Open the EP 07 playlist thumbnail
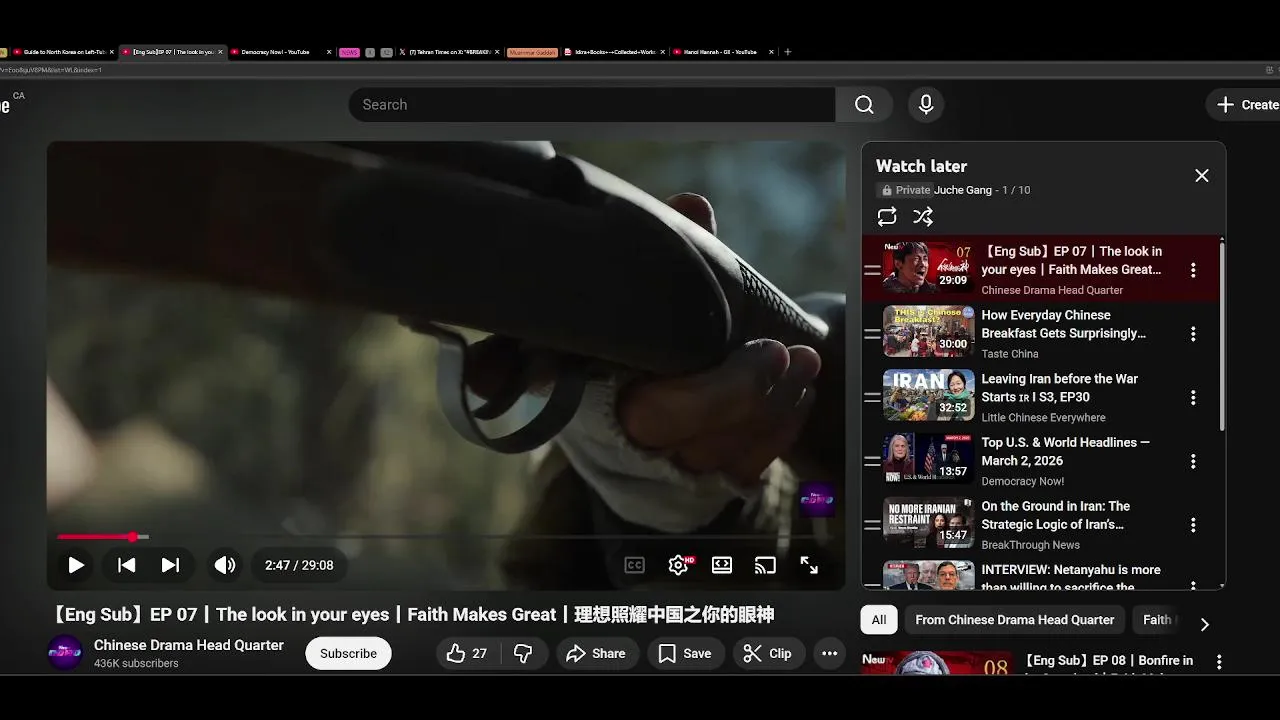The image size is (1280, 720). pyautogui.click(x=928, y=267)
